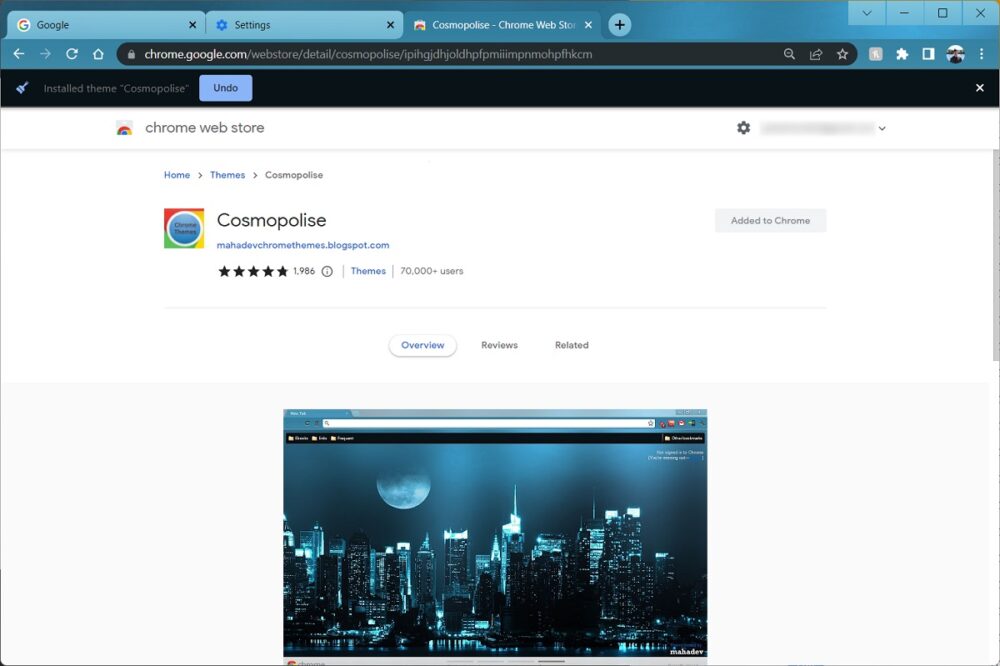Click the address bar URL field
Image resolution: width=1000 pixels, height=666 pixels.
click(x=450, y=54)
